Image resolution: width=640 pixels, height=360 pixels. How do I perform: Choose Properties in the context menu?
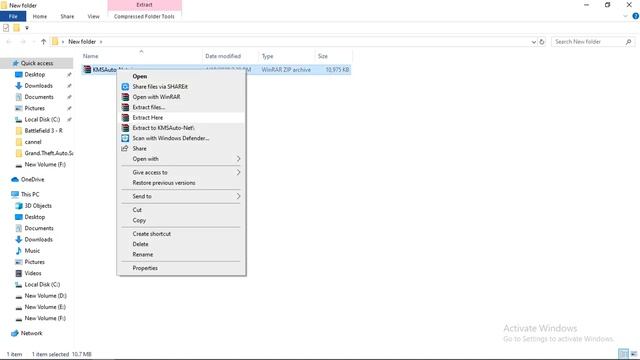181,268
